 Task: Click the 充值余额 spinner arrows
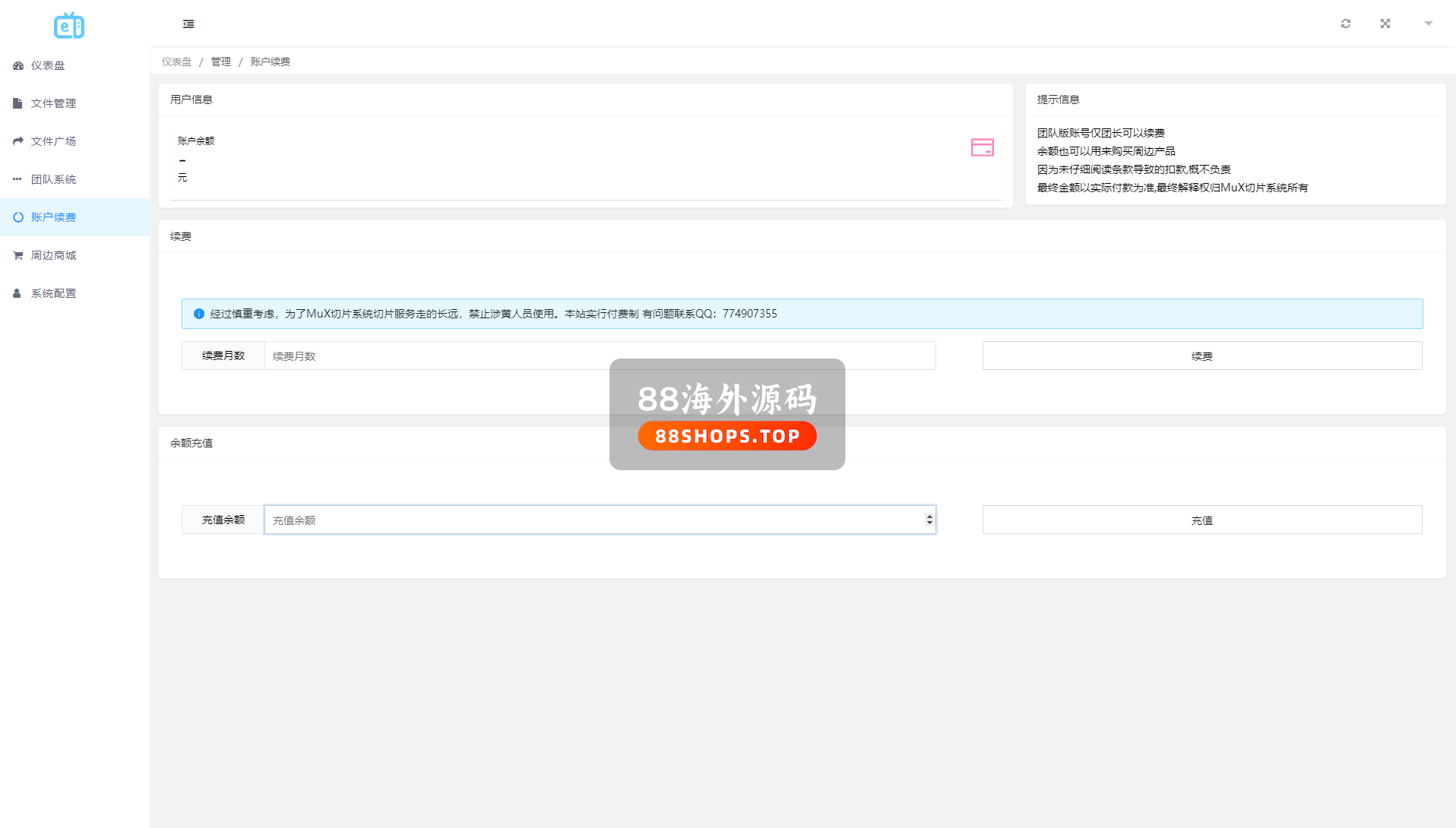(929, 520)
